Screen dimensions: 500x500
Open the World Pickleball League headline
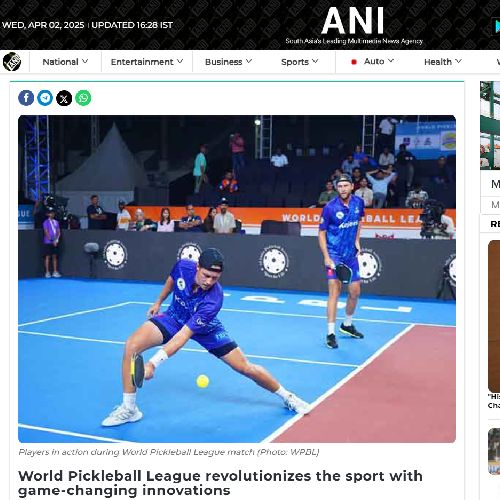[220, 483]
